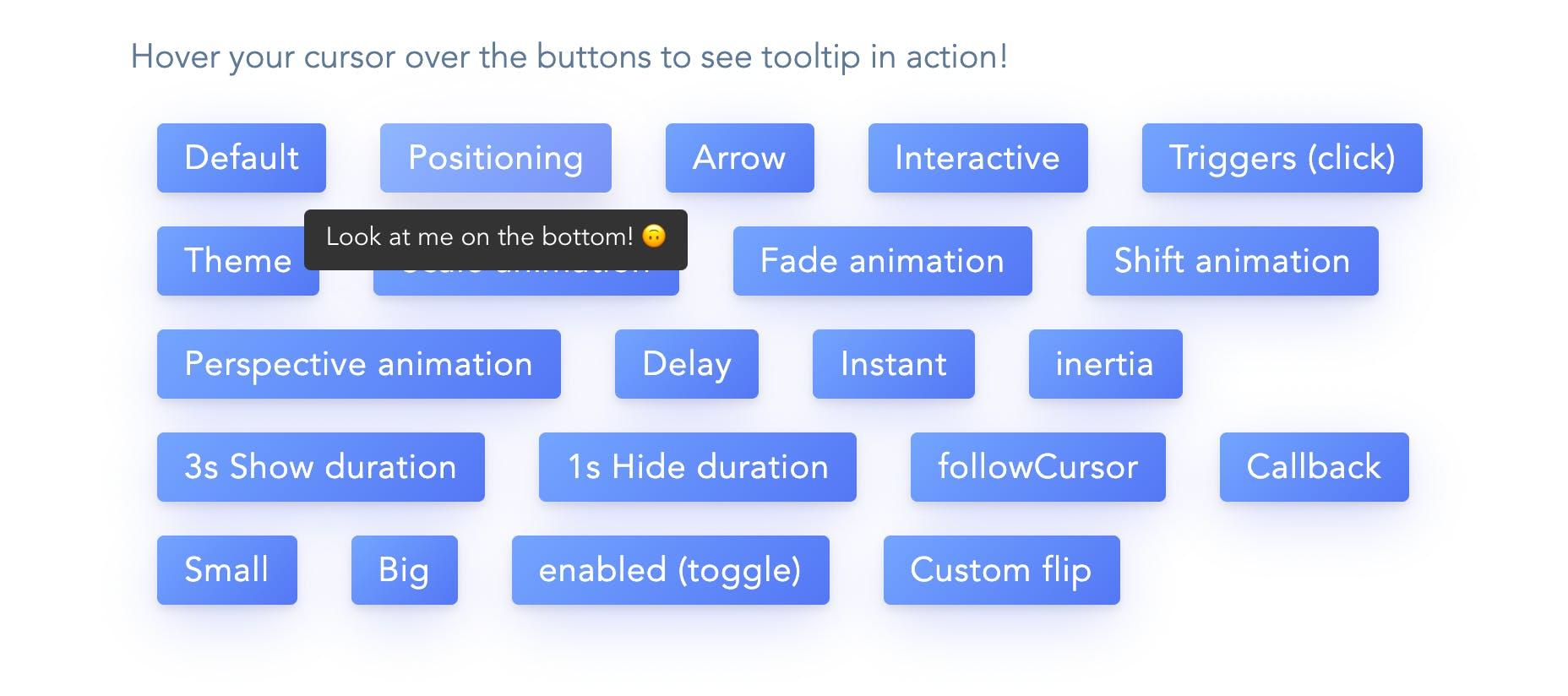
Task: Click the Default button
Action: click(241, 158)
